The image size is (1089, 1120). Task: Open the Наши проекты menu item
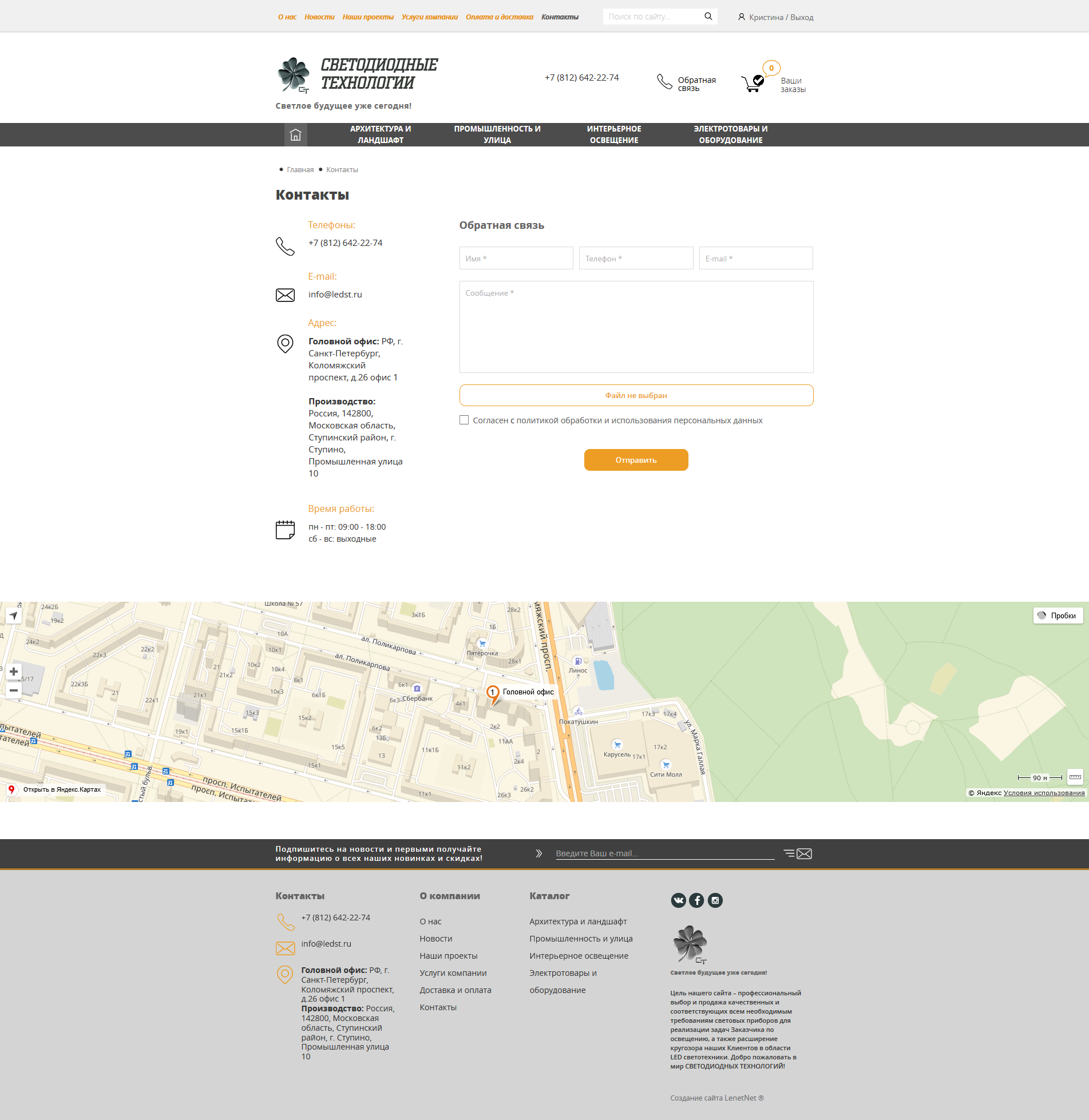[x=368, y=17]
